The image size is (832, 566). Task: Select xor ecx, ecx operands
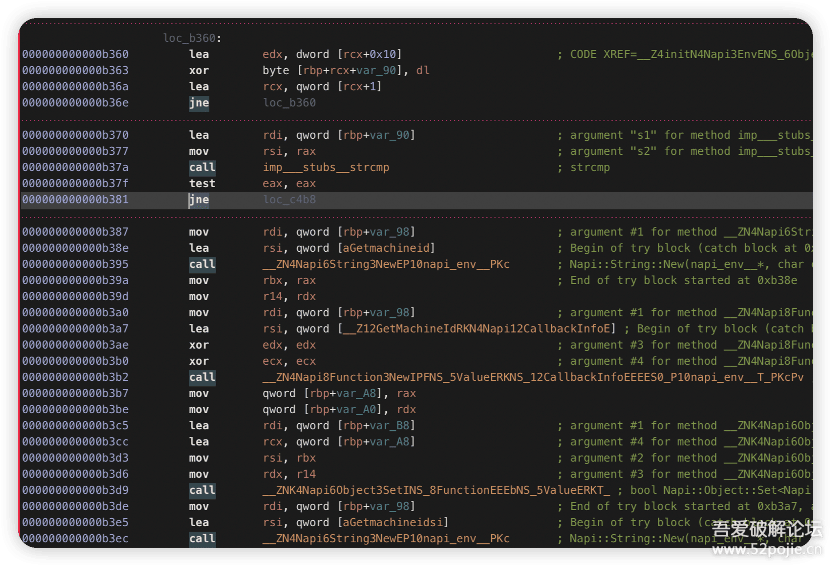point(289,361)
